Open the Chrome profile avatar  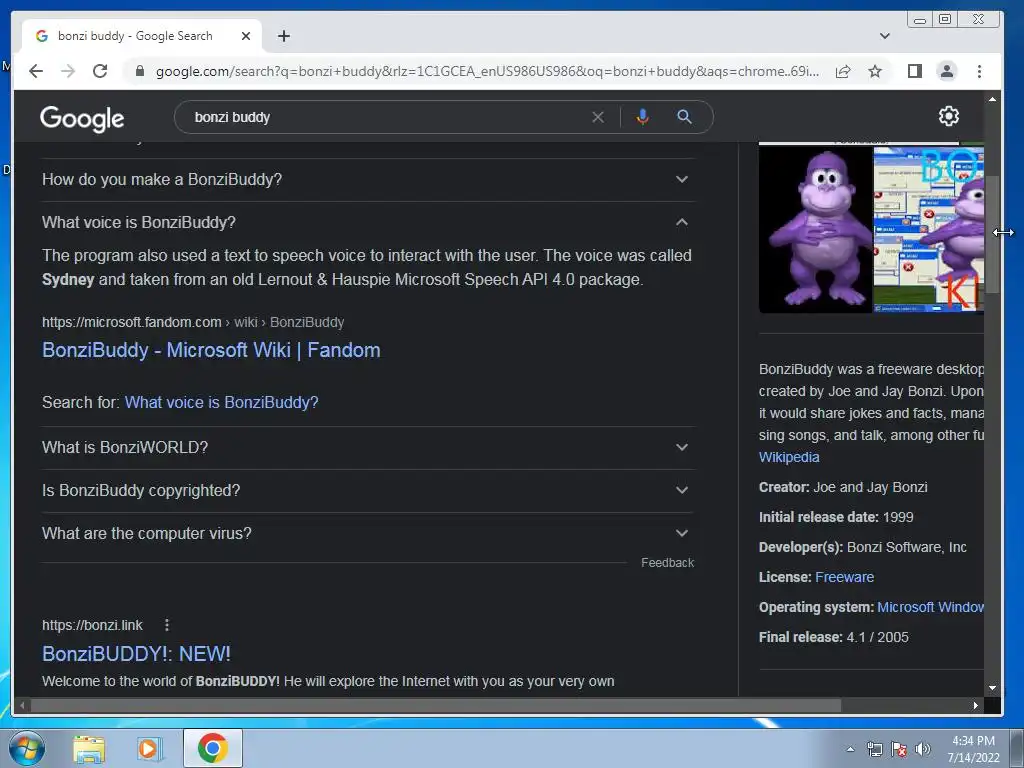946,71
